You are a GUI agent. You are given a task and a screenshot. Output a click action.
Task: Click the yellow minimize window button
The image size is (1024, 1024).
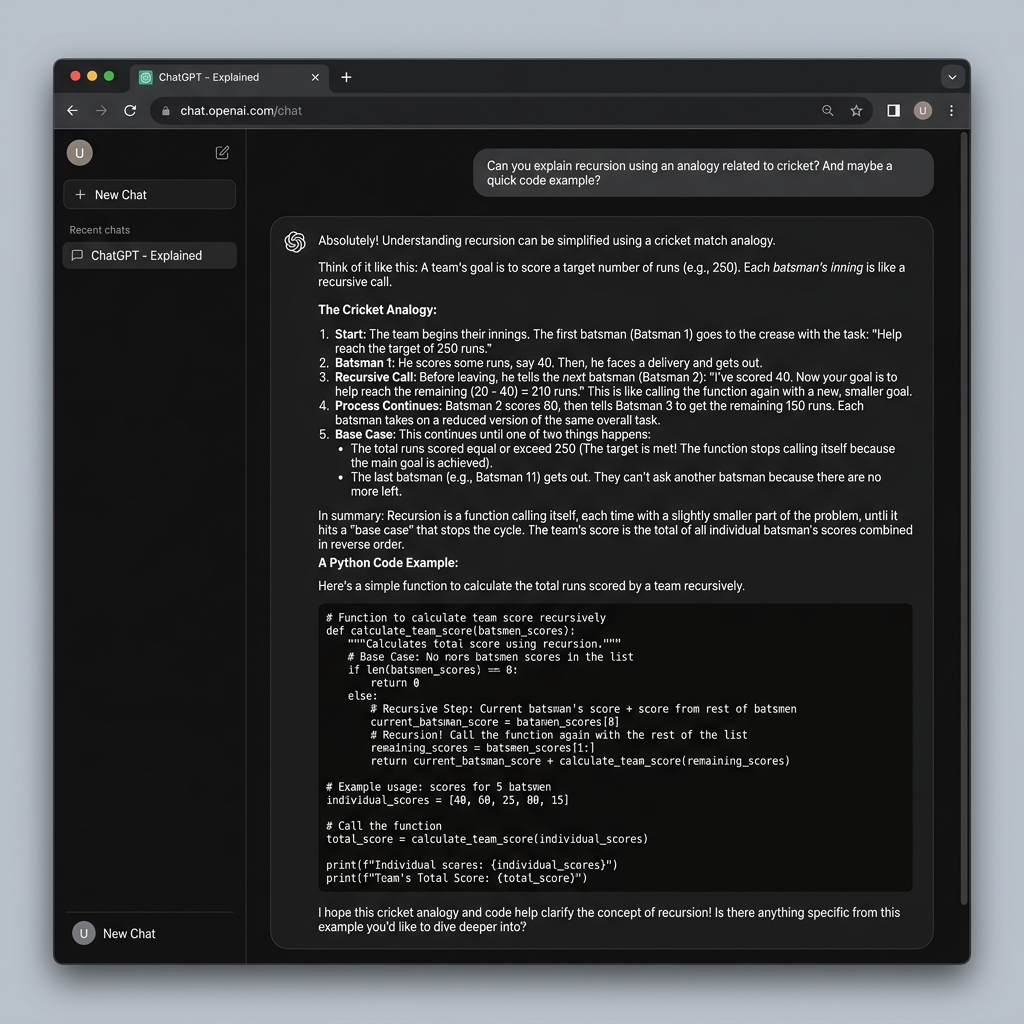tap(92, 76)
